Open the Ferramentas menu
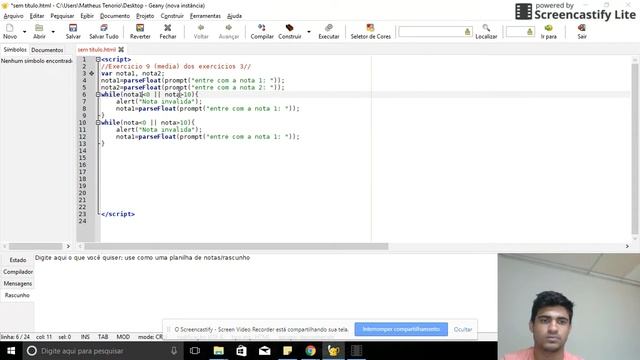The width and height of the screenshot is (640, 360). [205, 16]
